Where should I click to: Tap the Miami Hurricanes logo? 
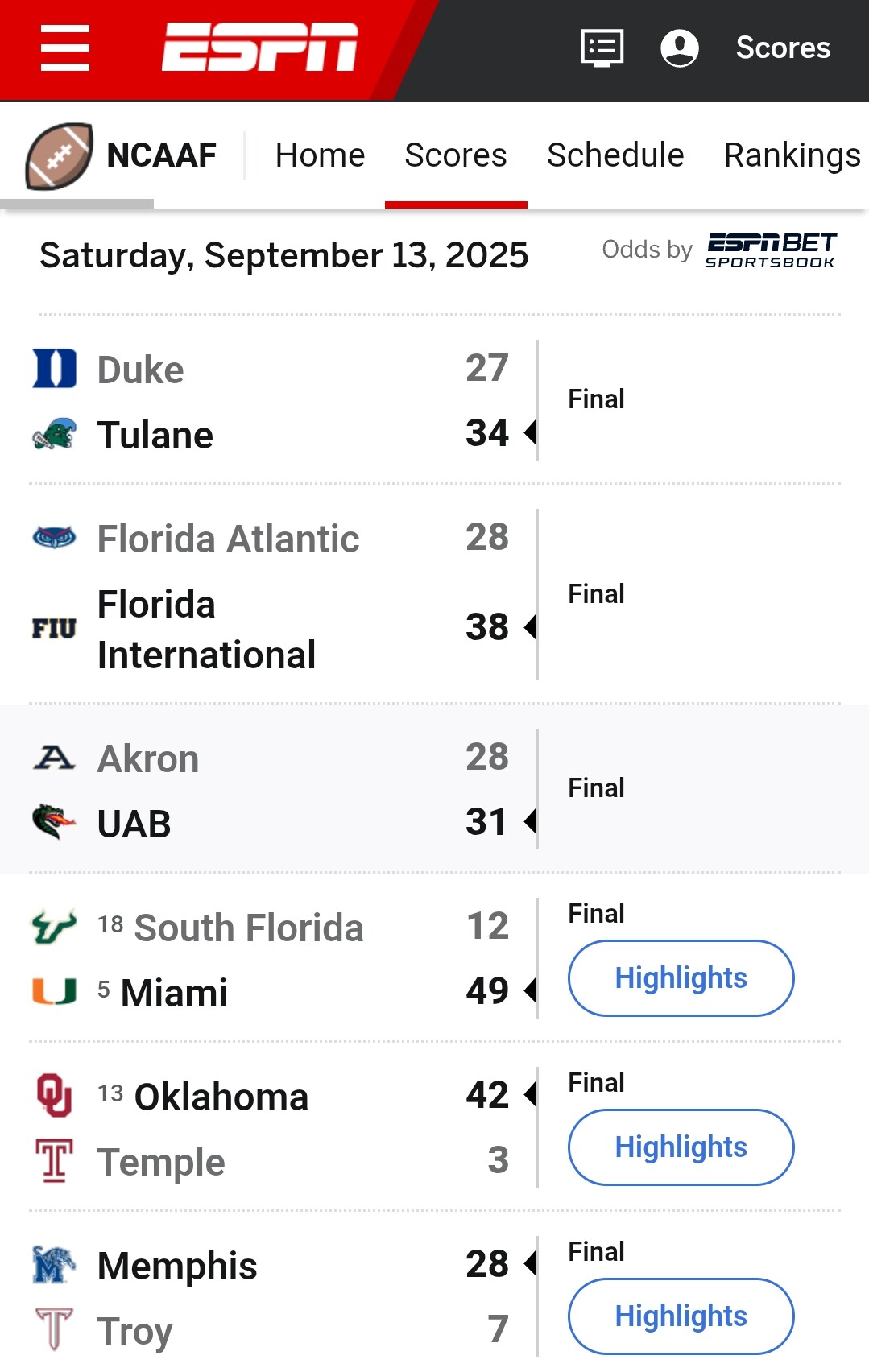[x=55, y=992]
